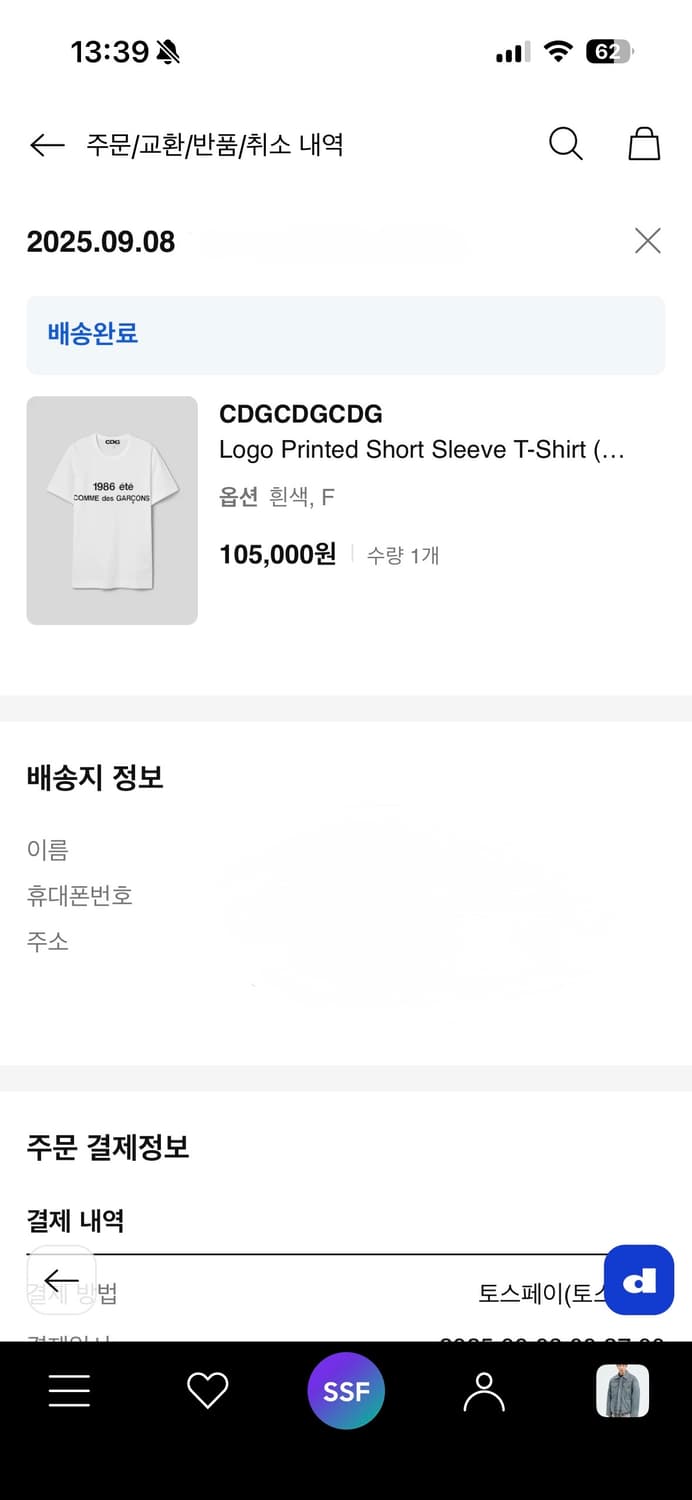The height and width of the screenshot is (1500, 692).
Task: Go to SSF home via center logo button
Action: [x=346, y=1390]
